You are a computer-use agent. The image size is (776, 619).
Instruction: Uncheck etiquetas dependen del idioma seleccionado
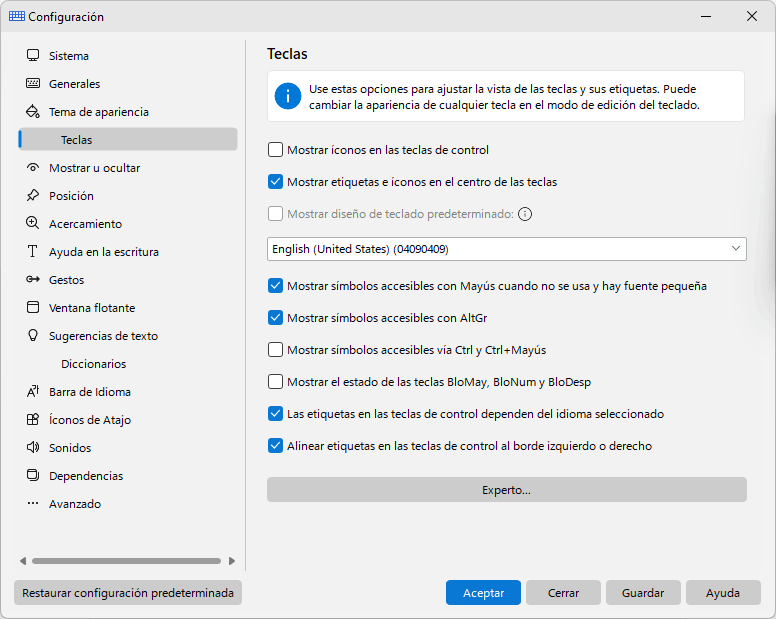coord(275,414)
